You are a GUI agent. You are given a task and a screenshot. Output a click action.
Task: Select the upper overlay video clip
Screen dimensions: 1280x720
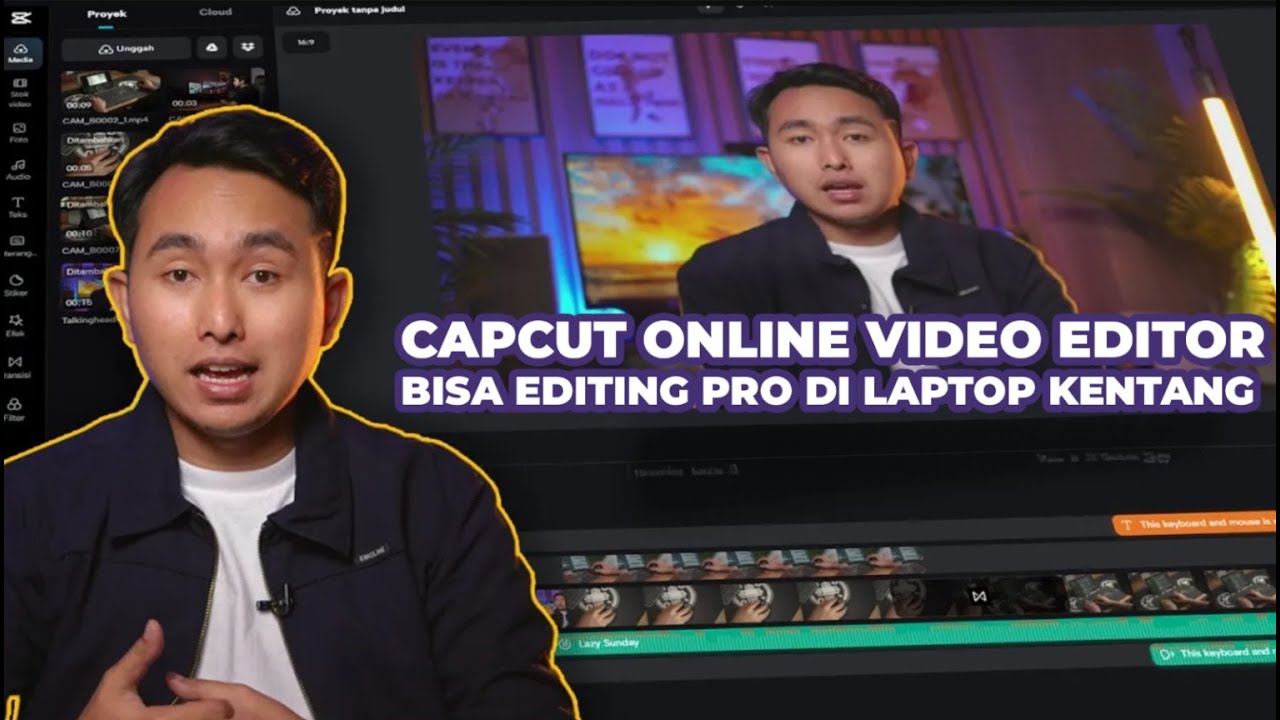click(x=740, y=563)
